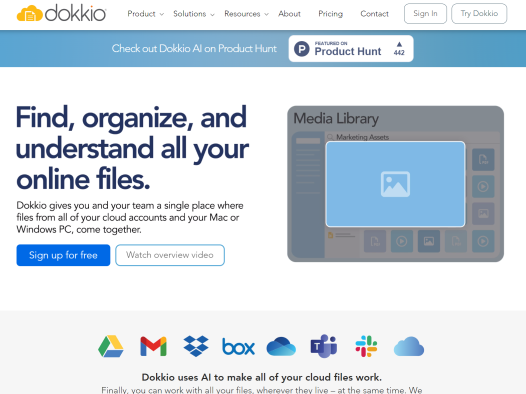Open the Contact page
This screenshot has height=394, width=526.
click(x=374, y=14)
